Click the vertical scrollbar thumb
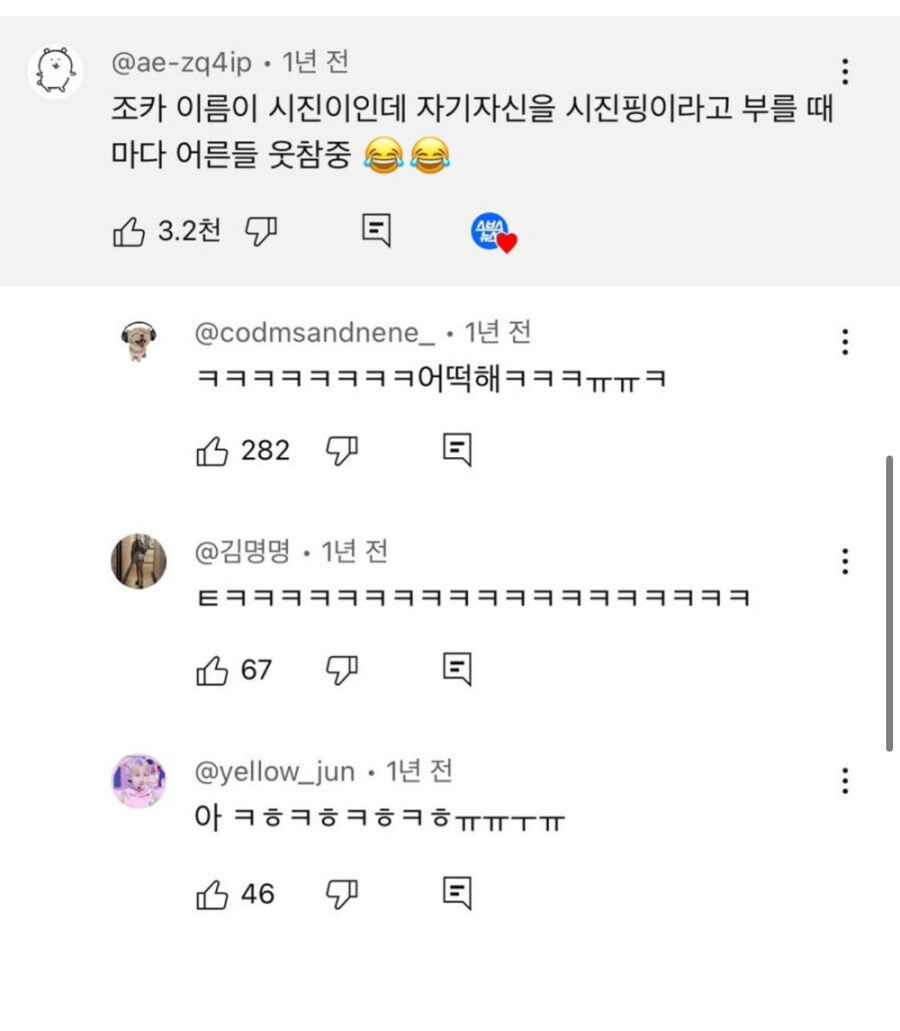The image size is (900, 1031). coord(889,603)
